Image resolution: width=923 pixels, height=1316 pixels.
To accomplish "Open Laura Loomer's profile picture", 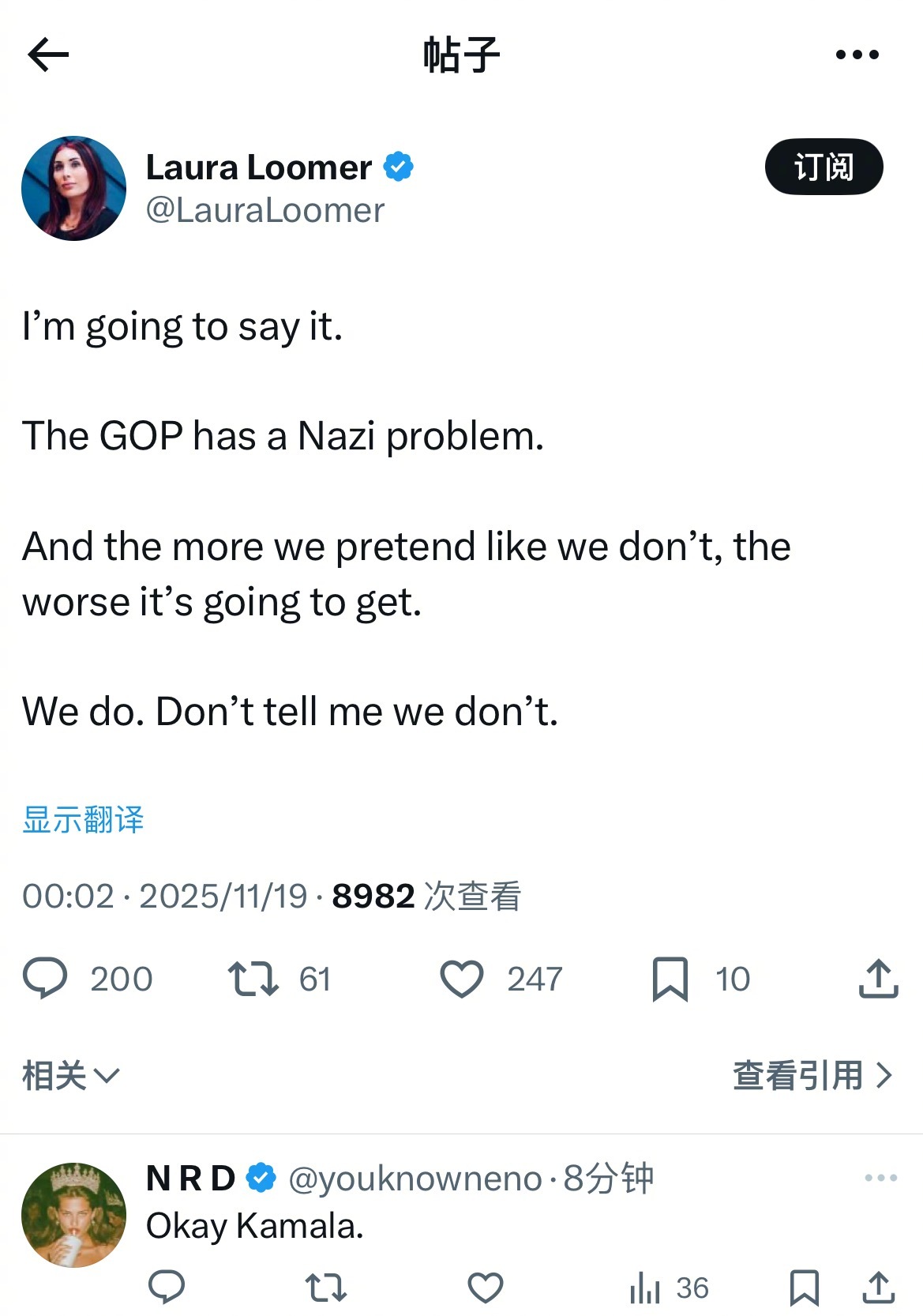I will [x=73, y=188].
